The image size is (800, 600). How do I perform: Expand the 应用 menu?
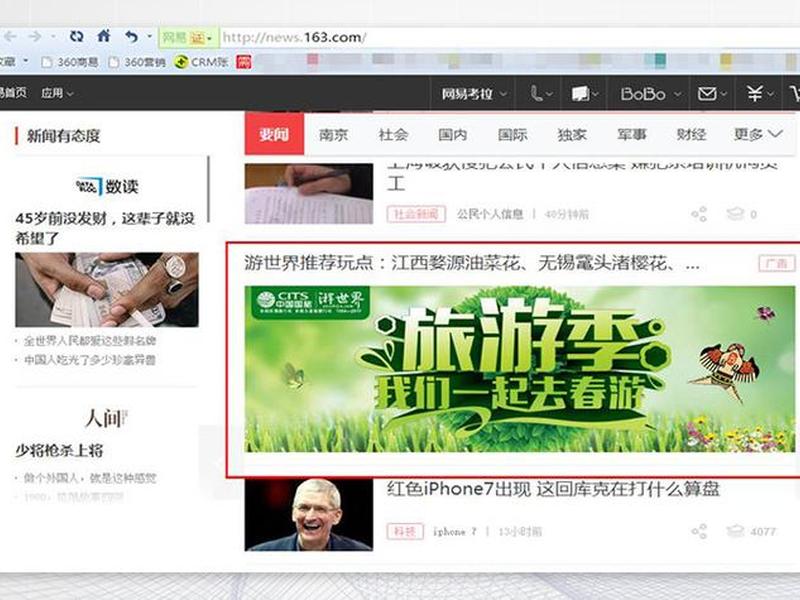click(x=57, y=93)
